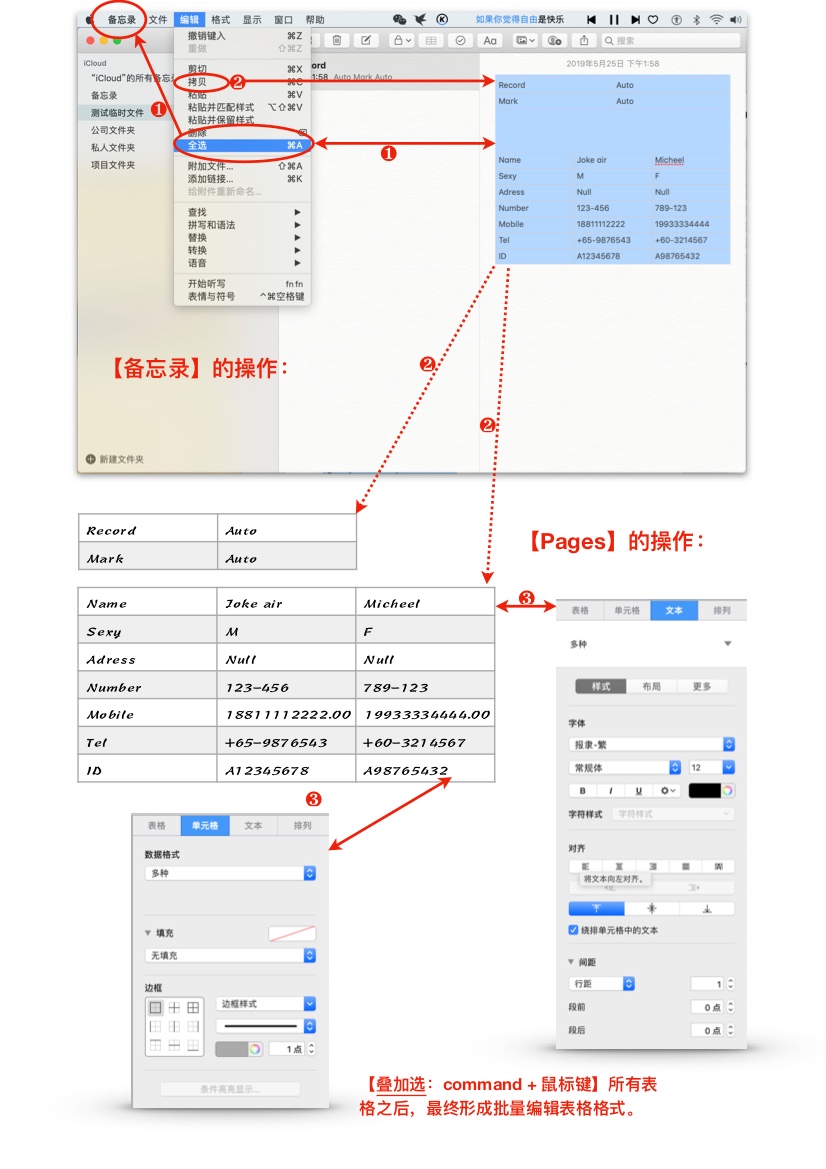Open the 格式 menu in menu bar
The height and width of the screenshot is (1169, 826).
point(221,19)
